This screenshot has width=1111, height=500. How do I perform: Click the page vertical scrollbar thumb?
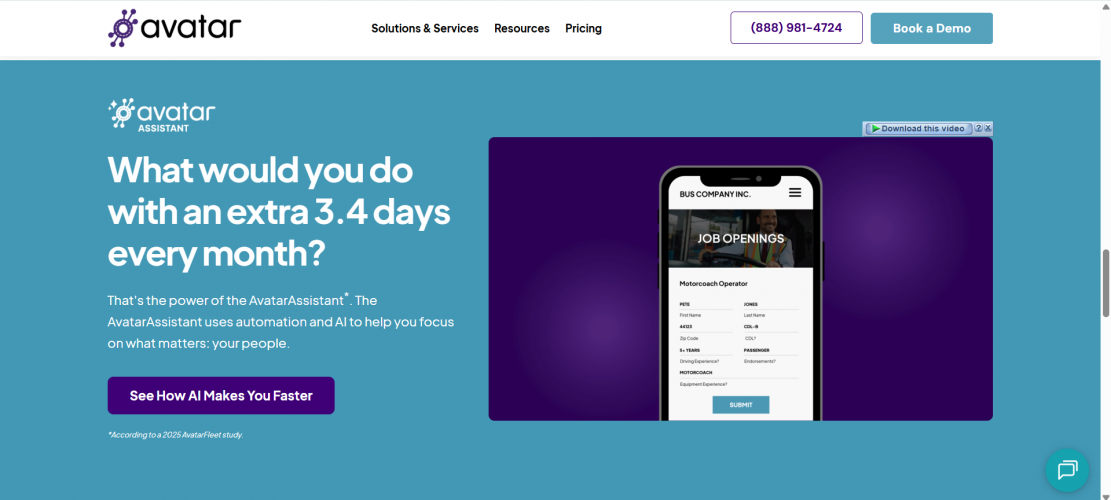[1105, 283]
